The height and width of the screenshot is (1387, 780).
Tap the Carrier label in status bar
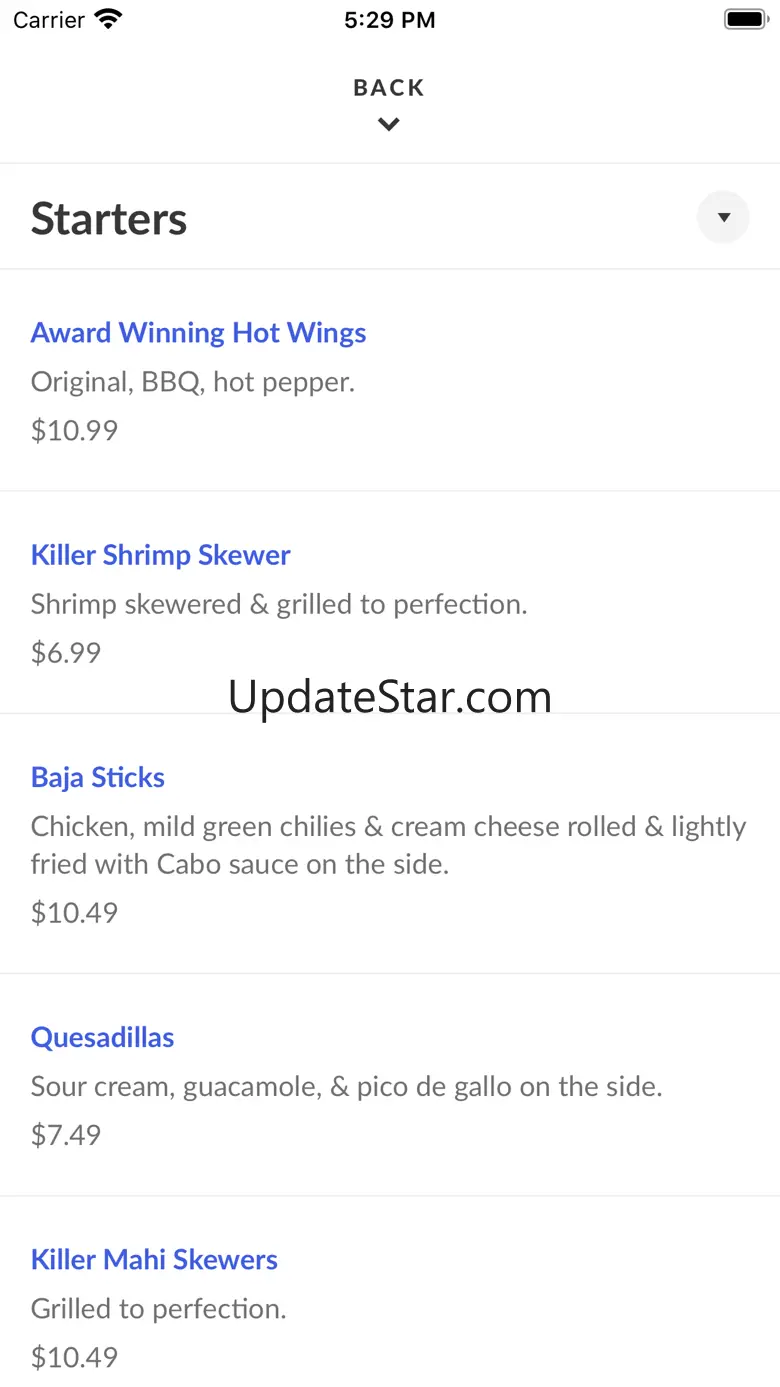(49, 20)
